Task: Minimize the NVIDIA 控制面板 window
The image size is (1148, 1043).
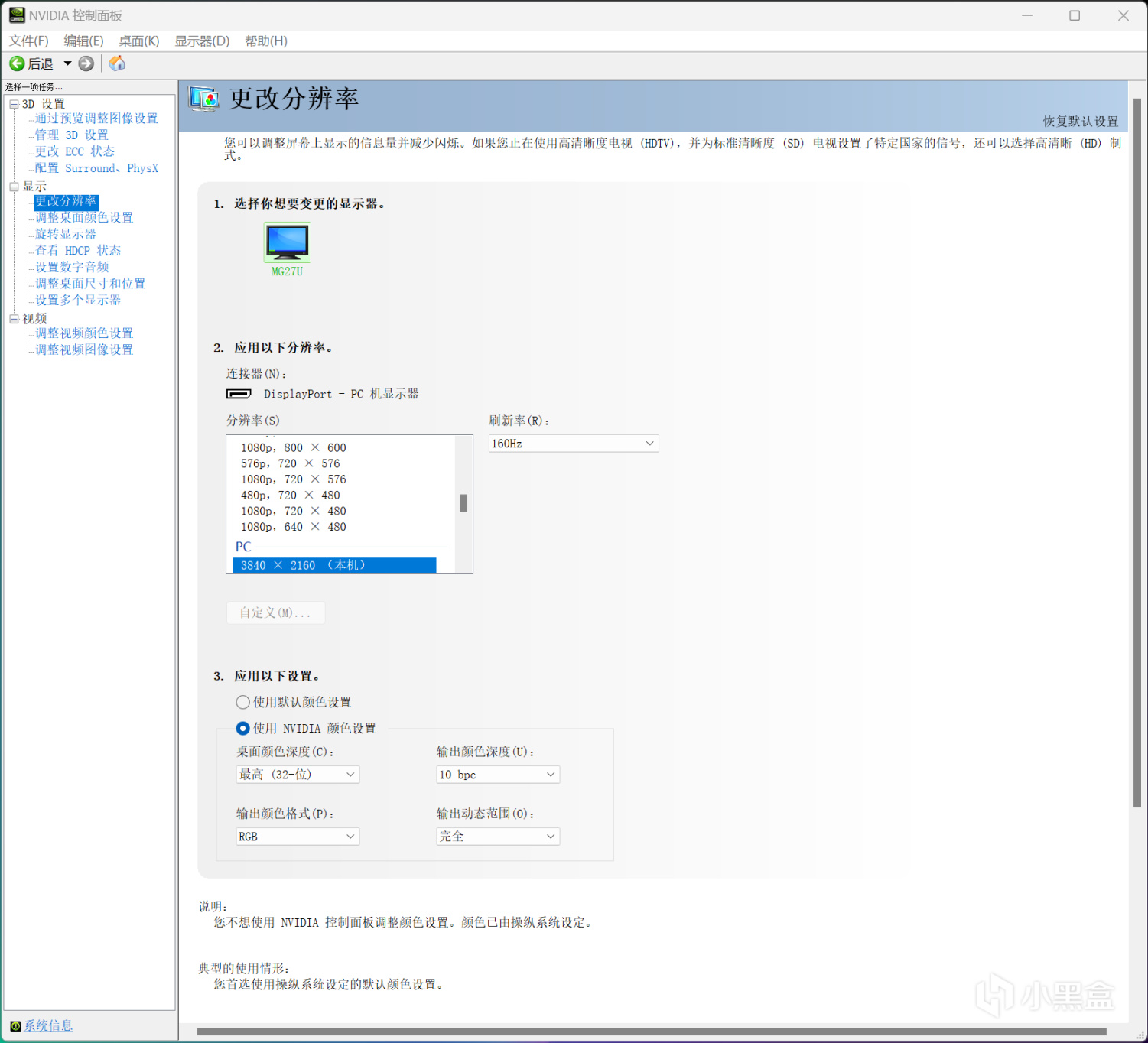Action: point(1027,15)
